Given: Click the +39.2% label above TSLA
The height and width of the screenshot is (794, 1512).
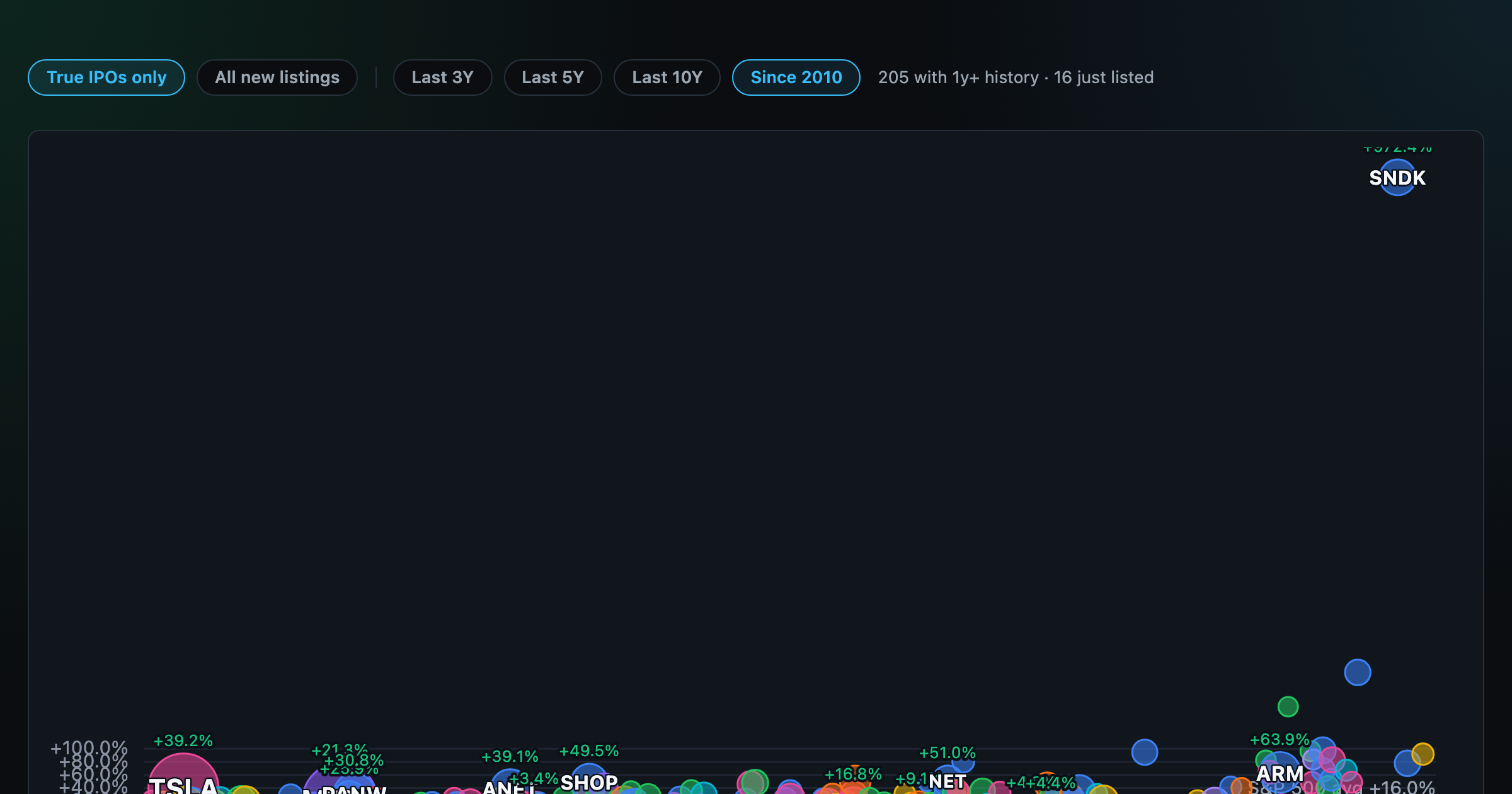Looking at the screenshot, I should click(183, 740).
